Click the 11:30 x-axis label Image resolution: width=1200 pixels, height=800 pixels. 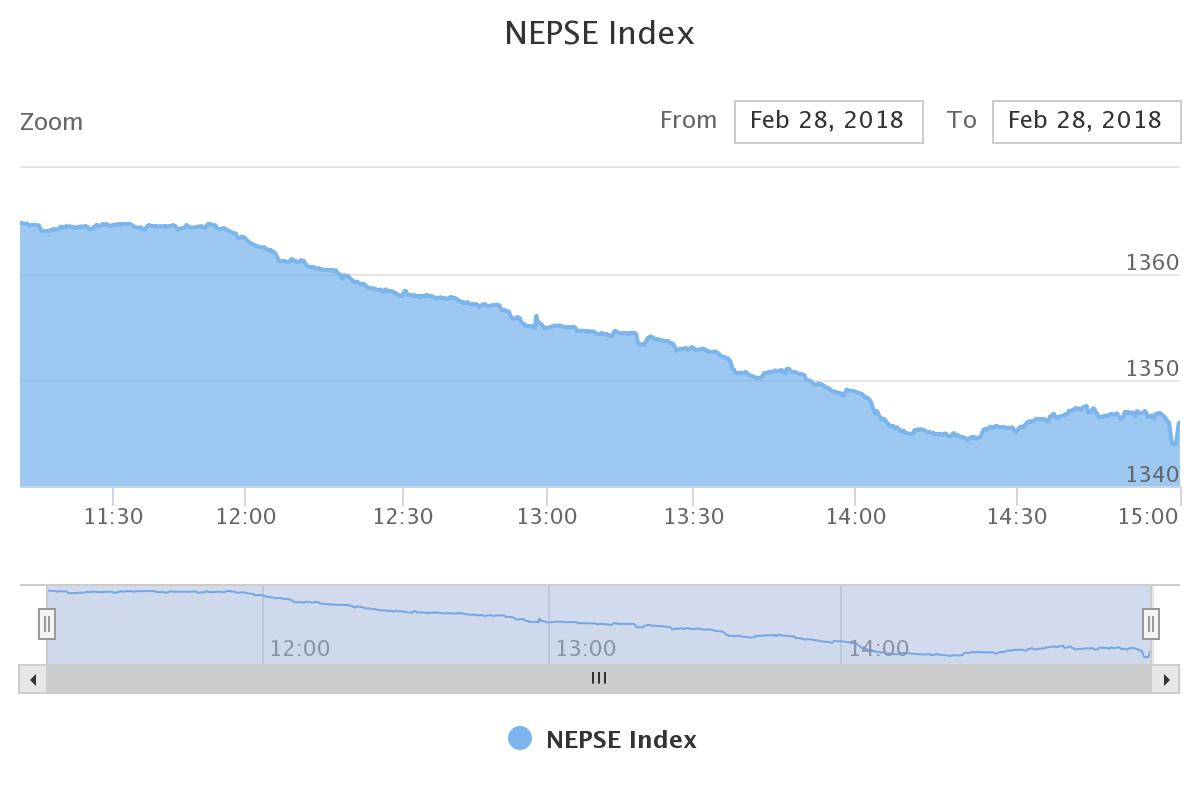click(x=113, y=516)
